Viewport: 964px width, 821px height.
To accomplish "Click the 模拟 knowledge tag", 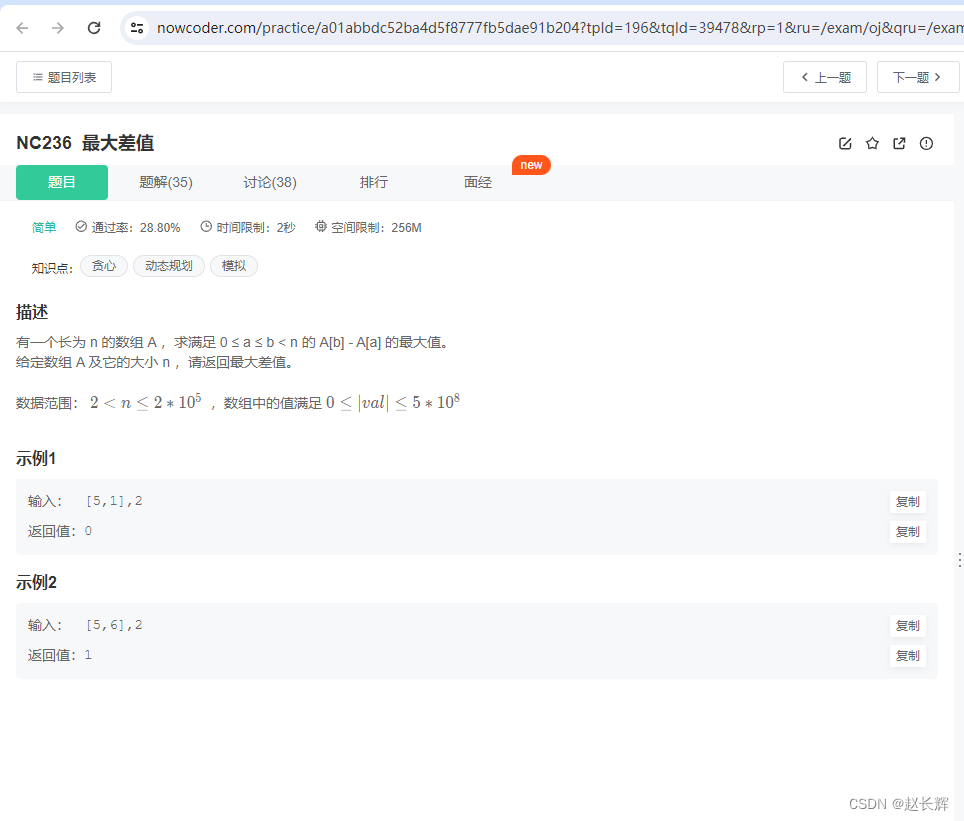I will coord(234,266).
